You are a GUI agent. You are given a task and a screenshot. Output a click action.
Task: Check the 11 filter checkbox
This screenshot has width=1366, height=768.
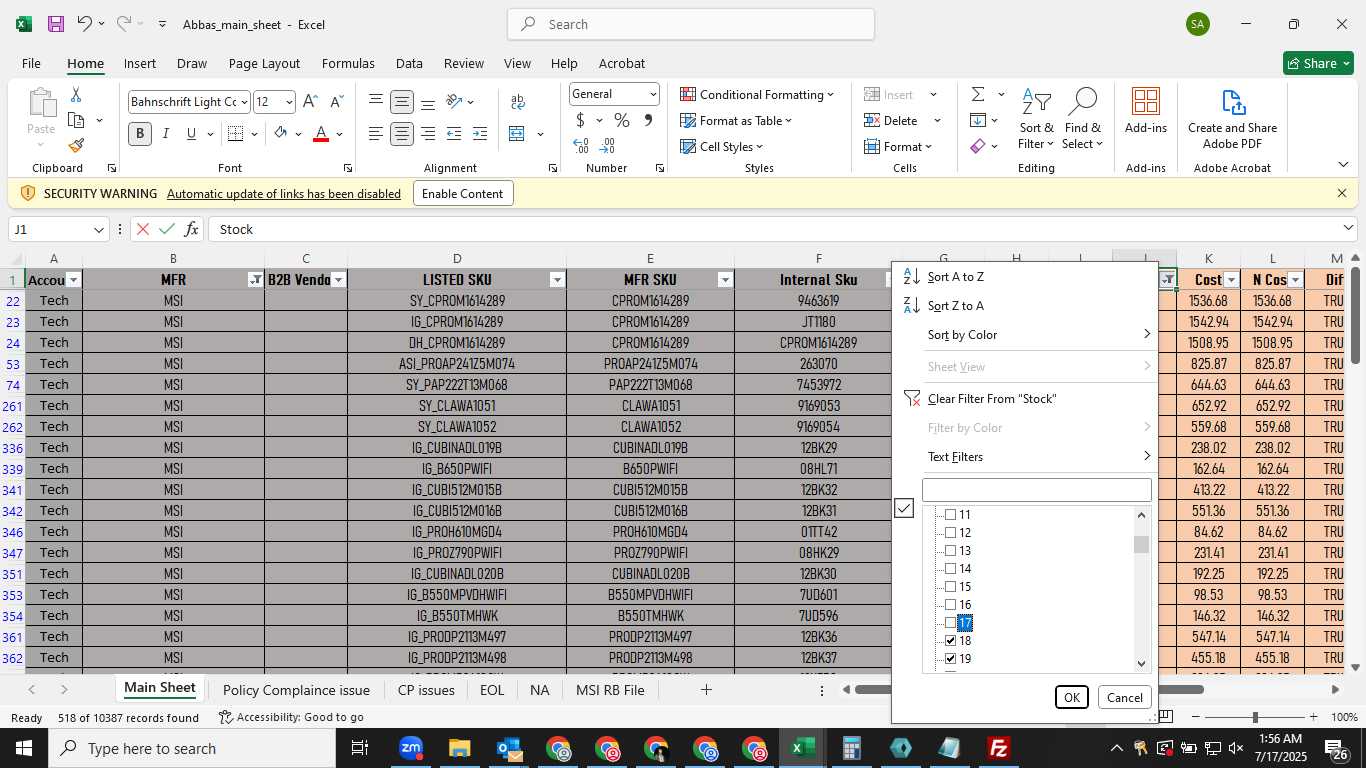tap(951, 515)
